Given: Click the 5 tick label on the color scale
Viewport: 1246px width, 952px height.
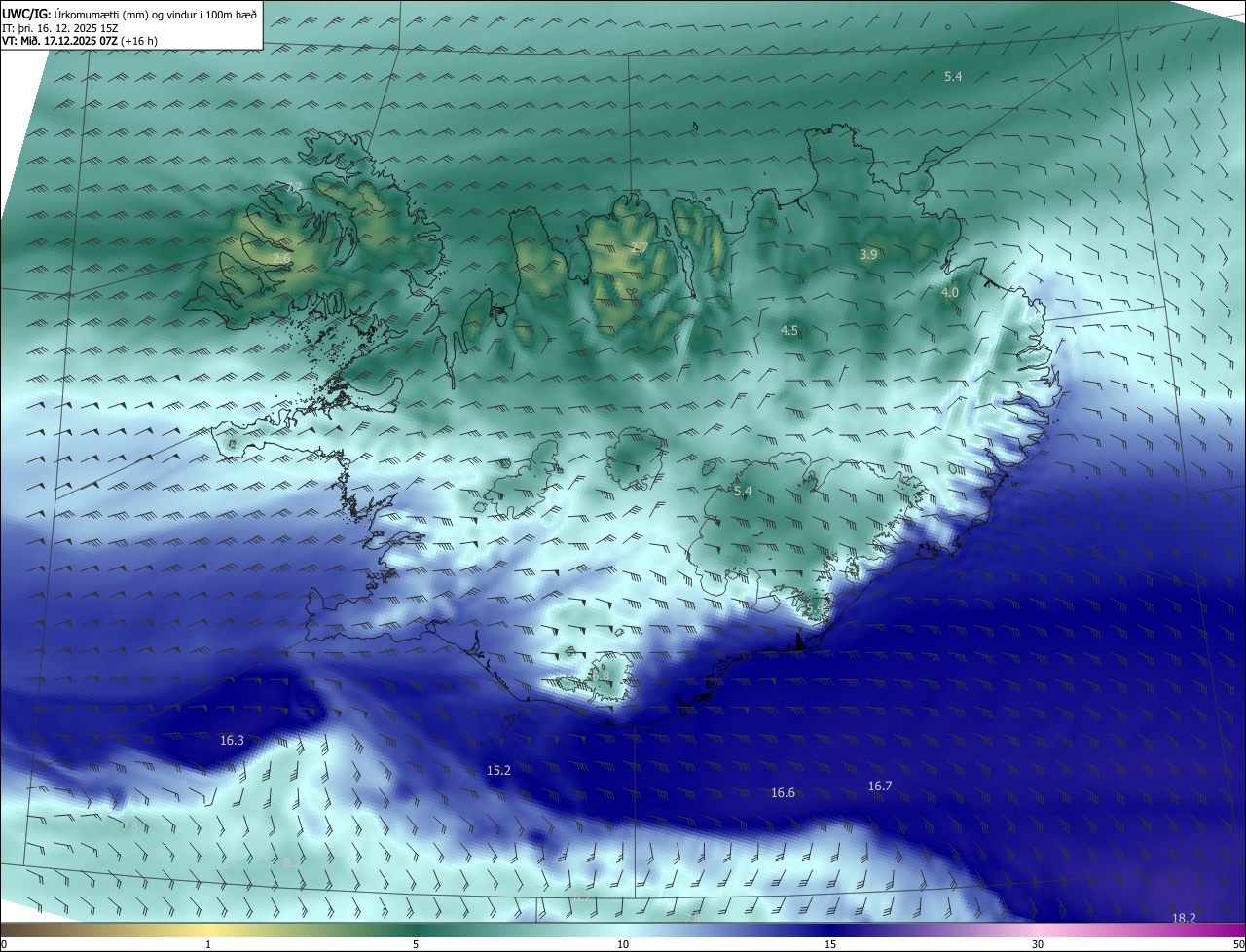Looking at the screenshot, I should [x=416, y=944].
